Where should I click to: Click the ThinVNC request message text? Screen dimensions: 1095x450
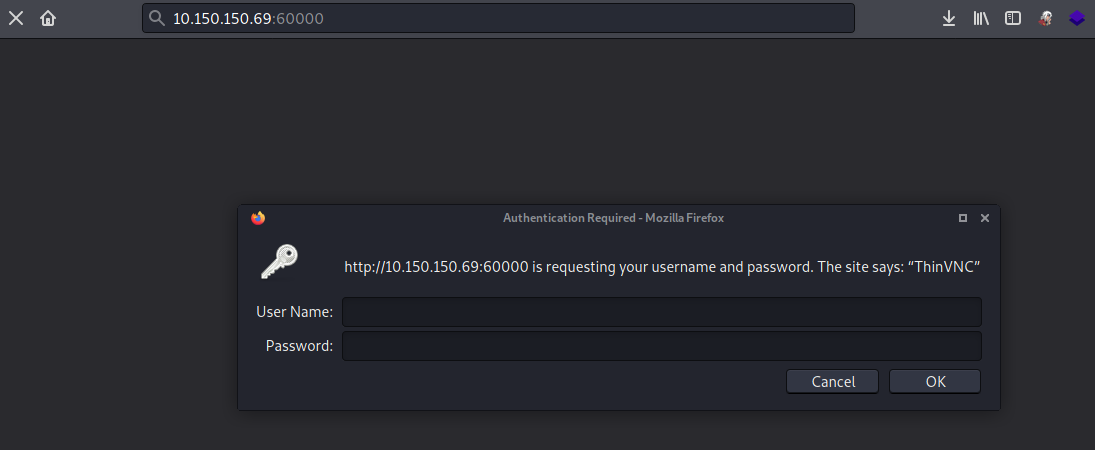663,267
